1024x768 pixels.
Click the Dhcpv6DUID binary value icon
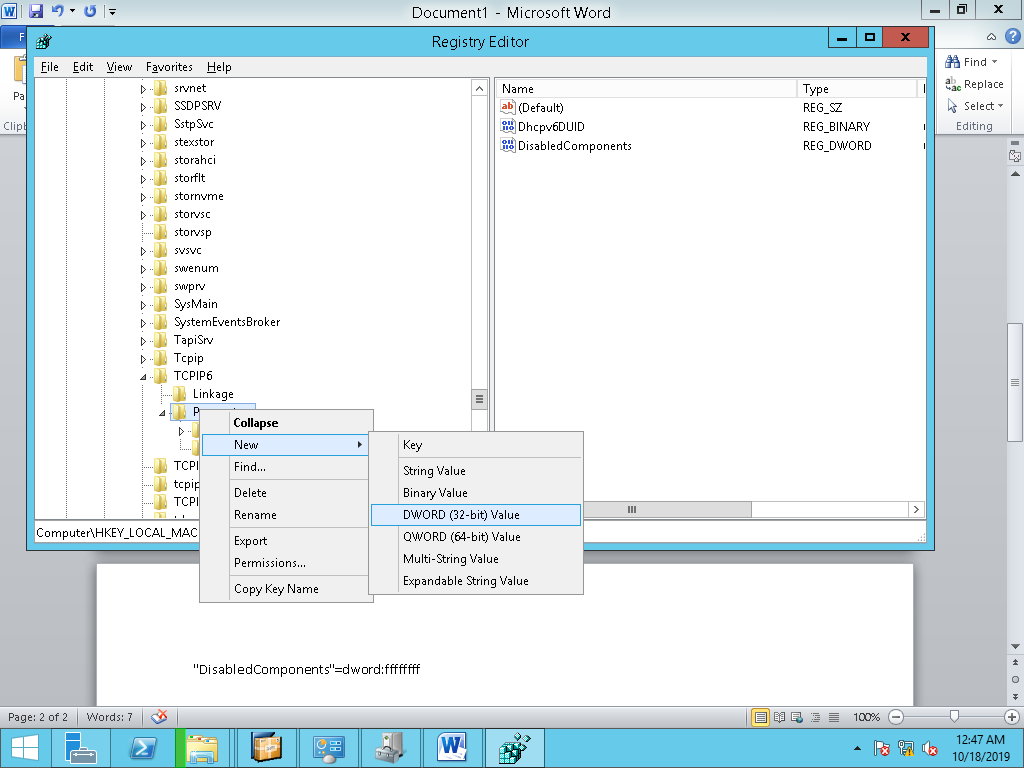(507, 126)
